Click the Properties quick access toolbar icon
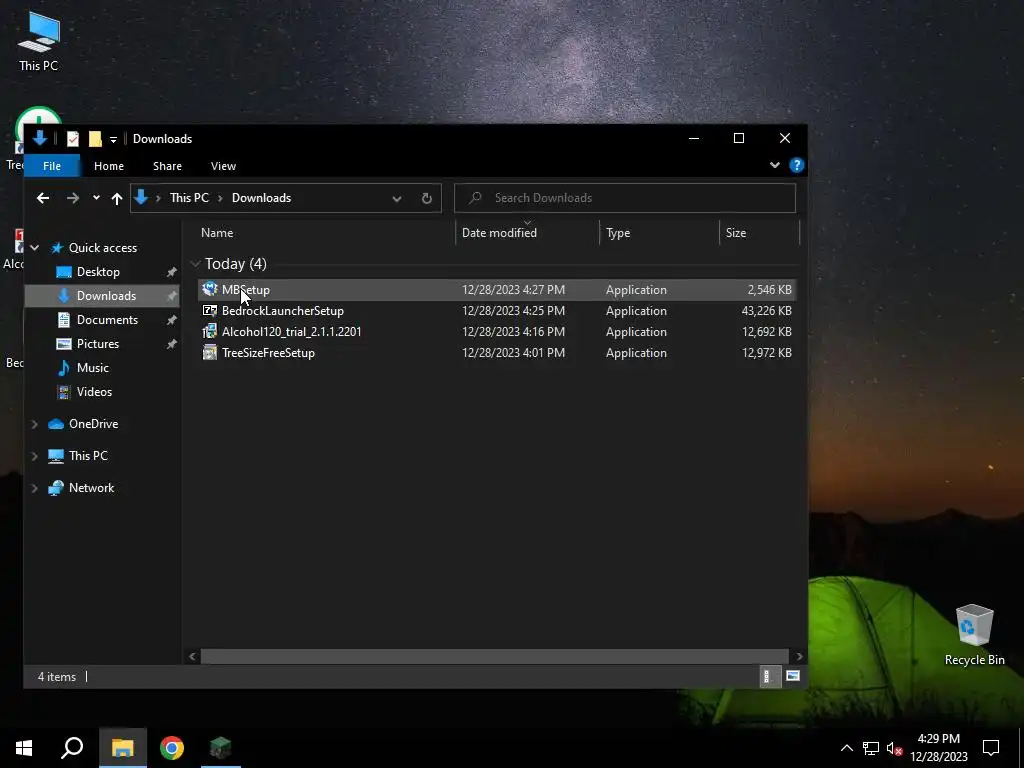This screenshot has width=1024, height=768. (x=72, y=138)
